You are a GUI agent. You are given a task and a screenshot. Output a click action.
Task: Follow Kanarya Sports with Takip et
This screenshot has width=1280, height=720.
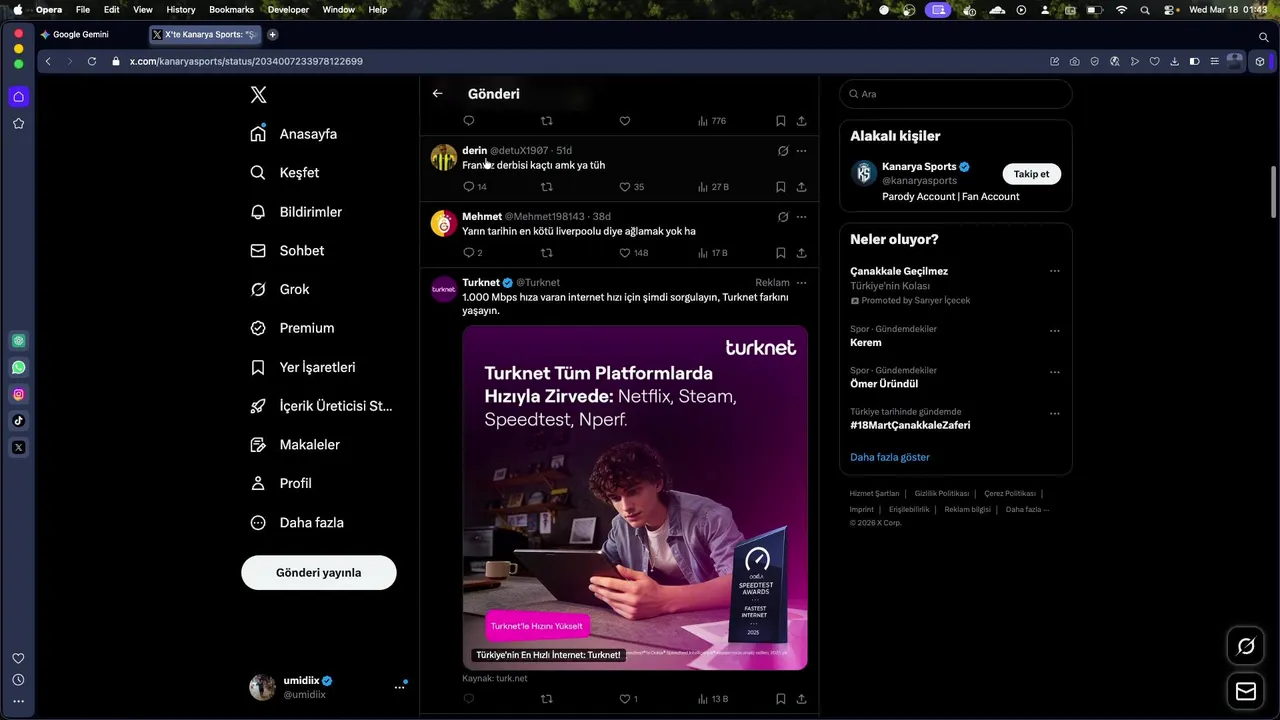tap(1031, 174)
